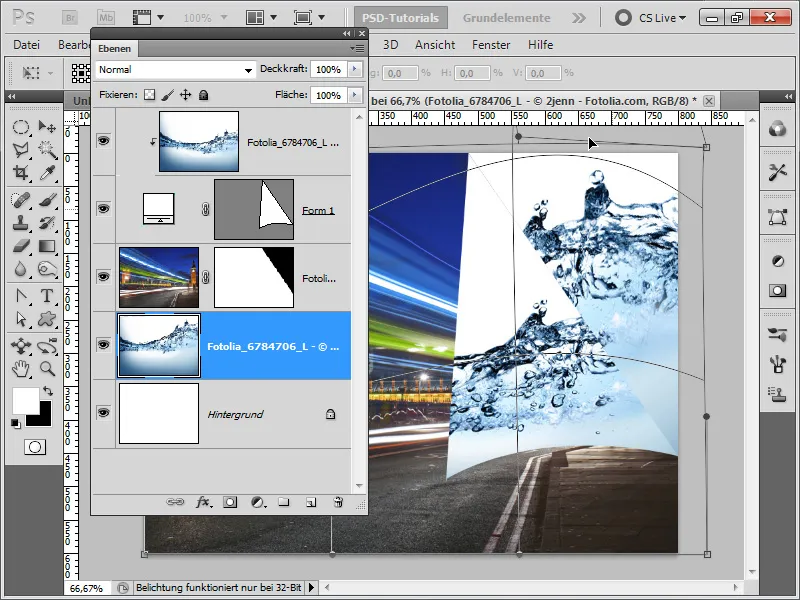This screenshot has width=800, height=600.
Task: Select the Move tool
Action: [x=47, y=127]
